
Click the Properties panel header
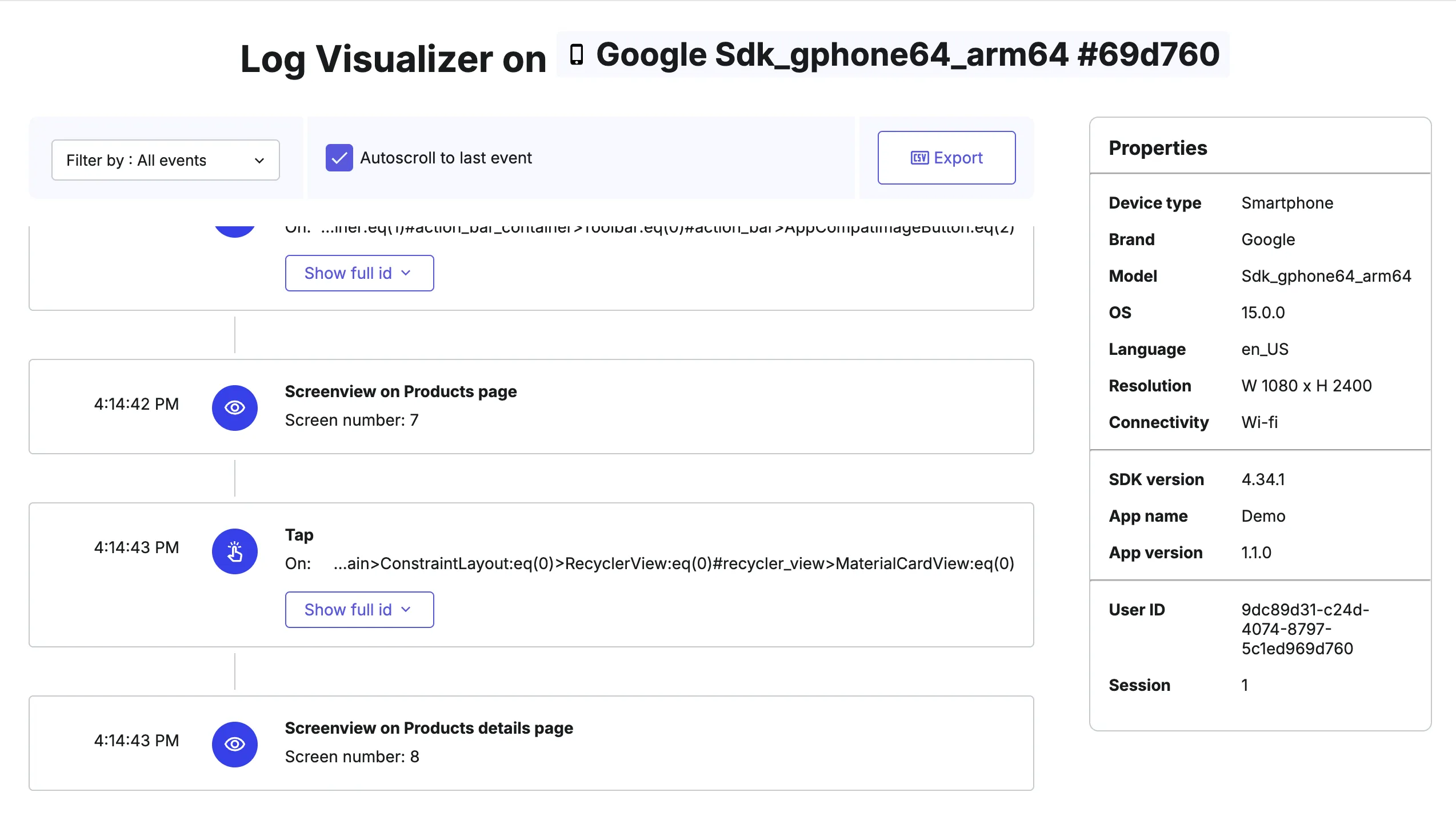tap(1158, 147)
